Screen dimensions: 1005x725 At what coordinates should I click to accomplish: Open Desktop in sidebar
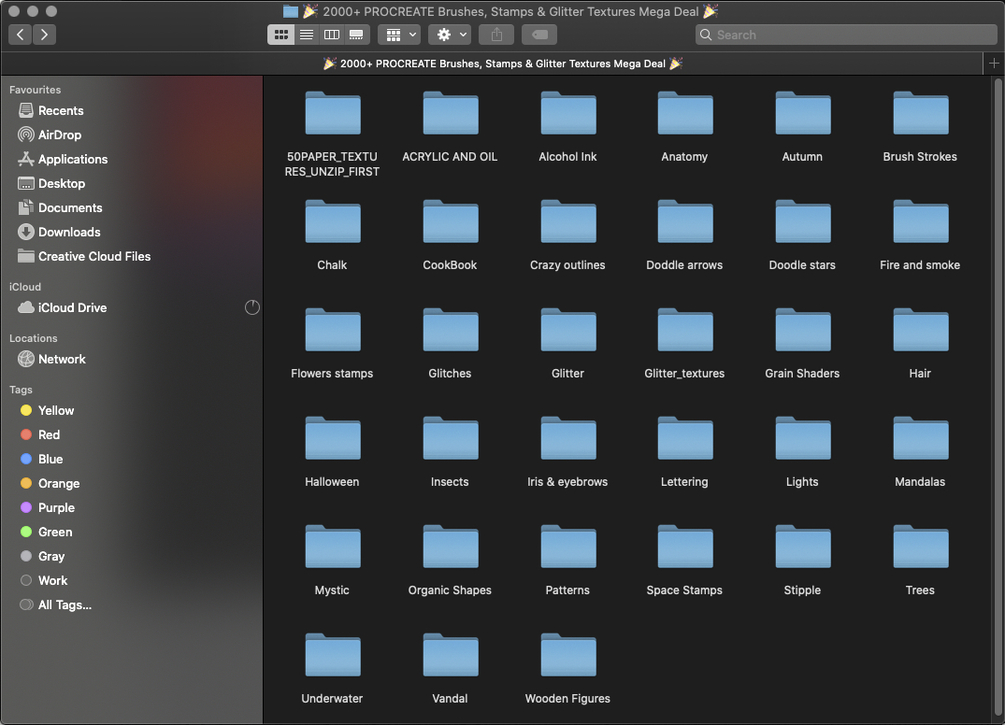pos(51,184)
